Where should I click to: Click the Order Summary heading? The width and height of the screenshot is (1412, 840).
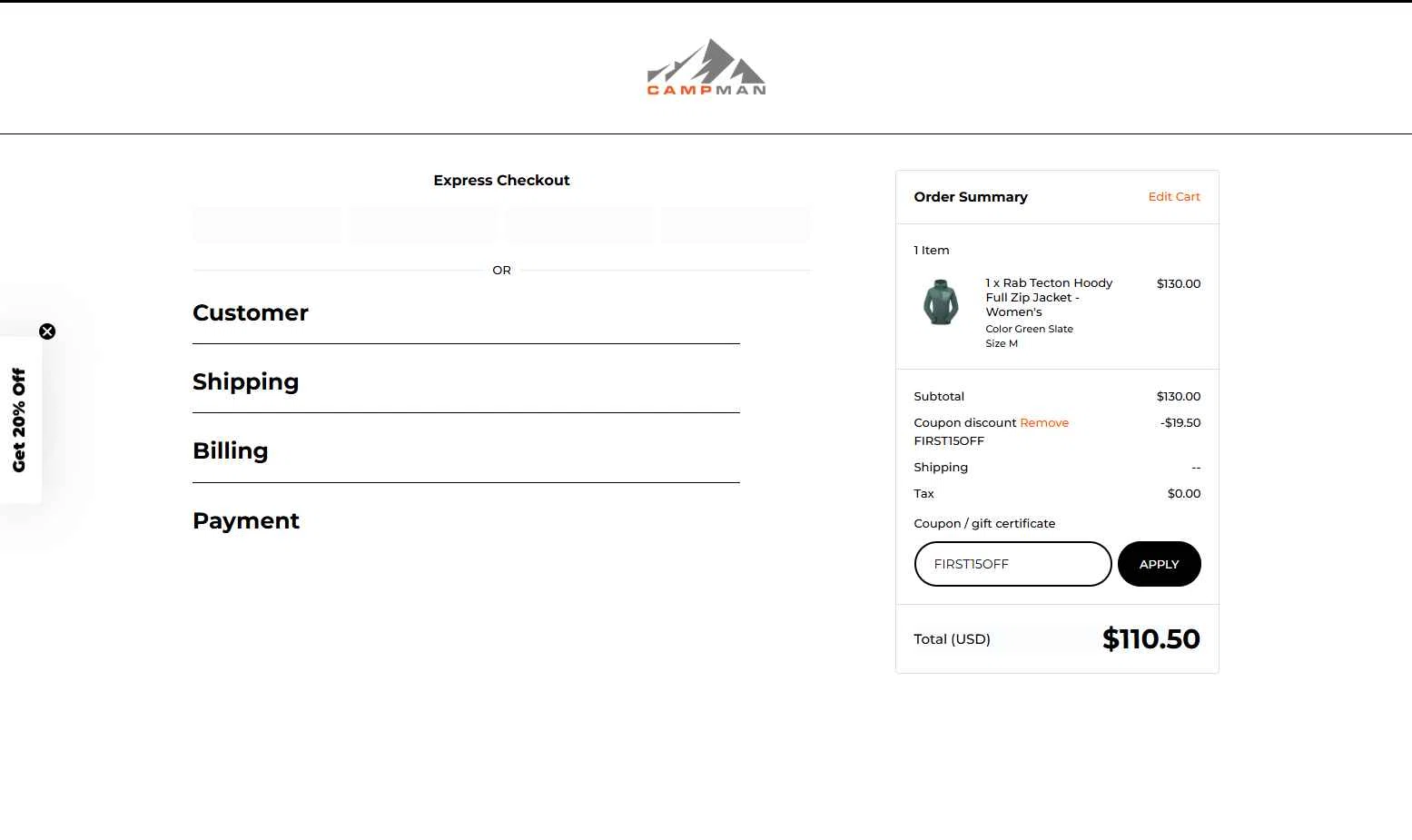tap(971, 197)
